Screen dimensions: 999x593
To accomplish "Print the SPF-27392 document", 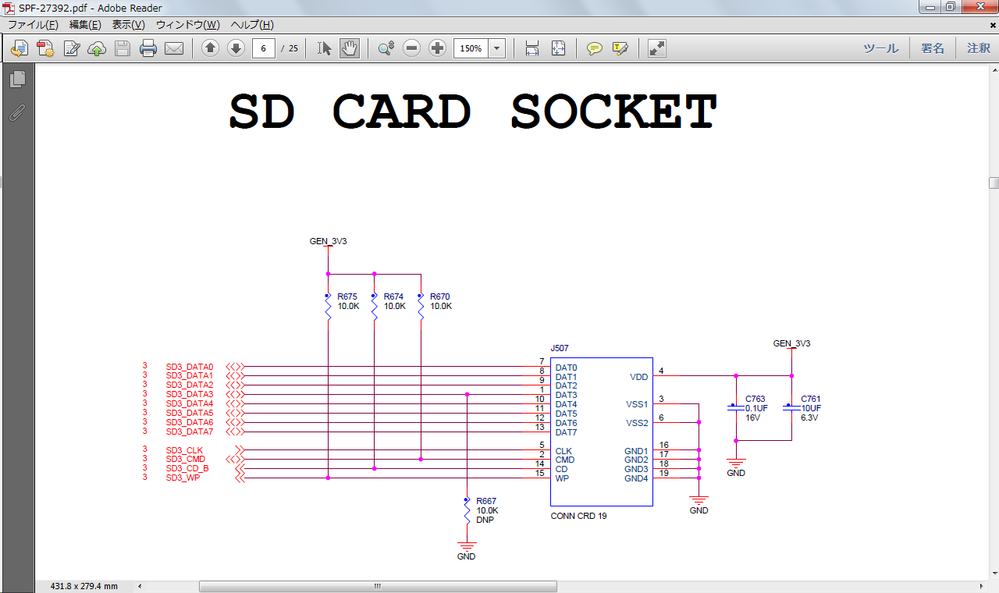I will click(146, 47).
